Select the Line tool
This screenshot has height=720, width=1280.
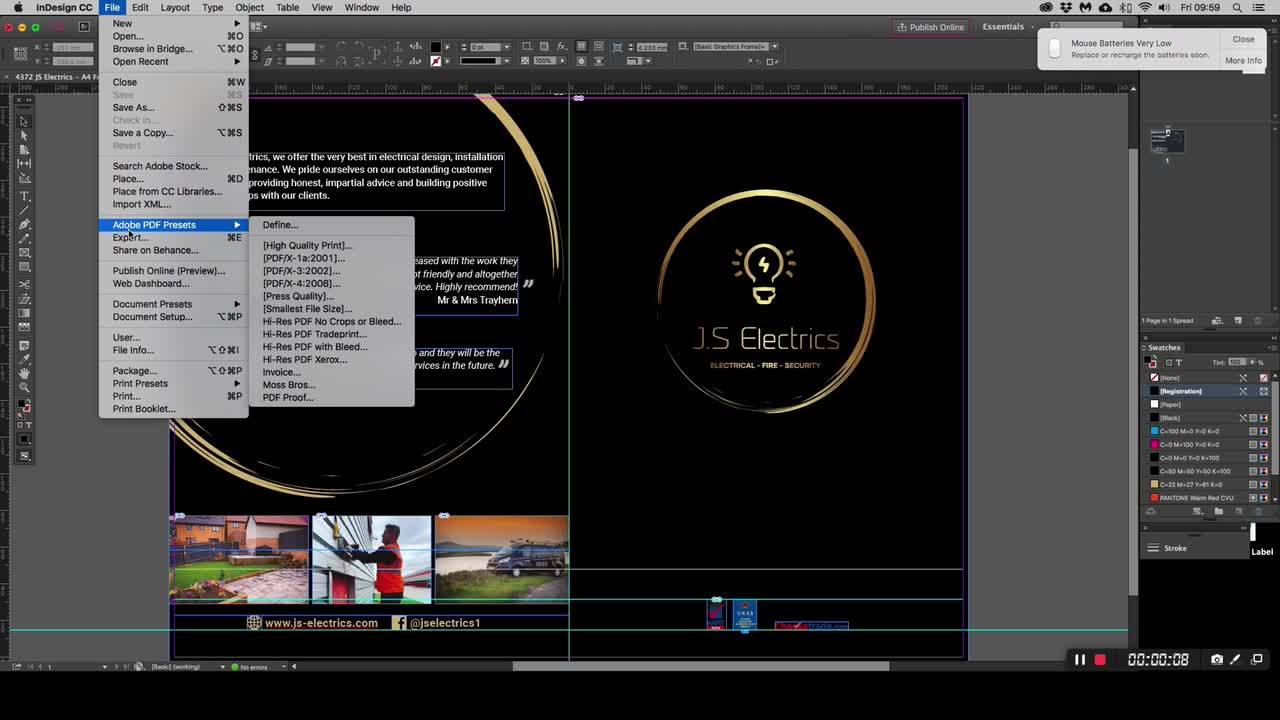(25, 210)
